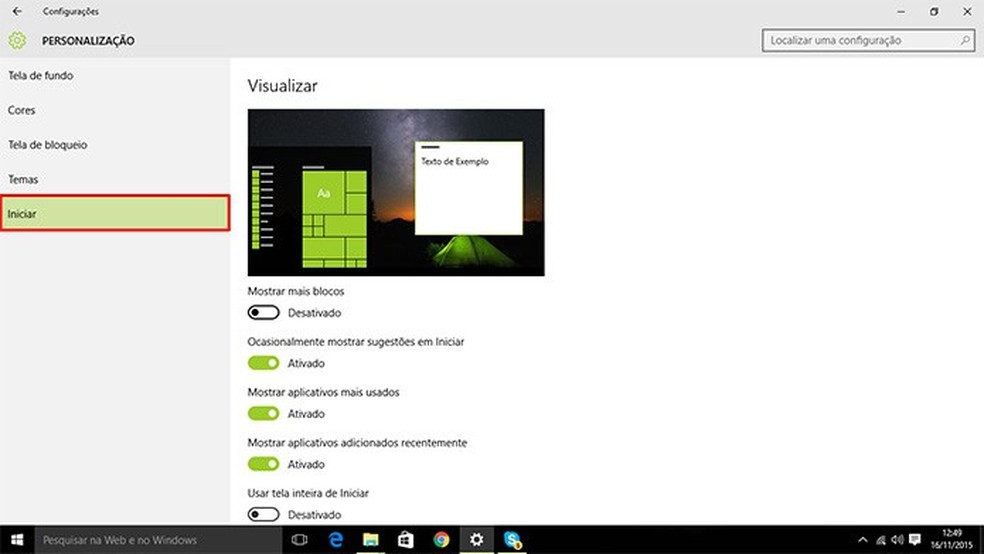Select Iniciar in the sidebar
984x554 pixels.
(x=115, y=213)
